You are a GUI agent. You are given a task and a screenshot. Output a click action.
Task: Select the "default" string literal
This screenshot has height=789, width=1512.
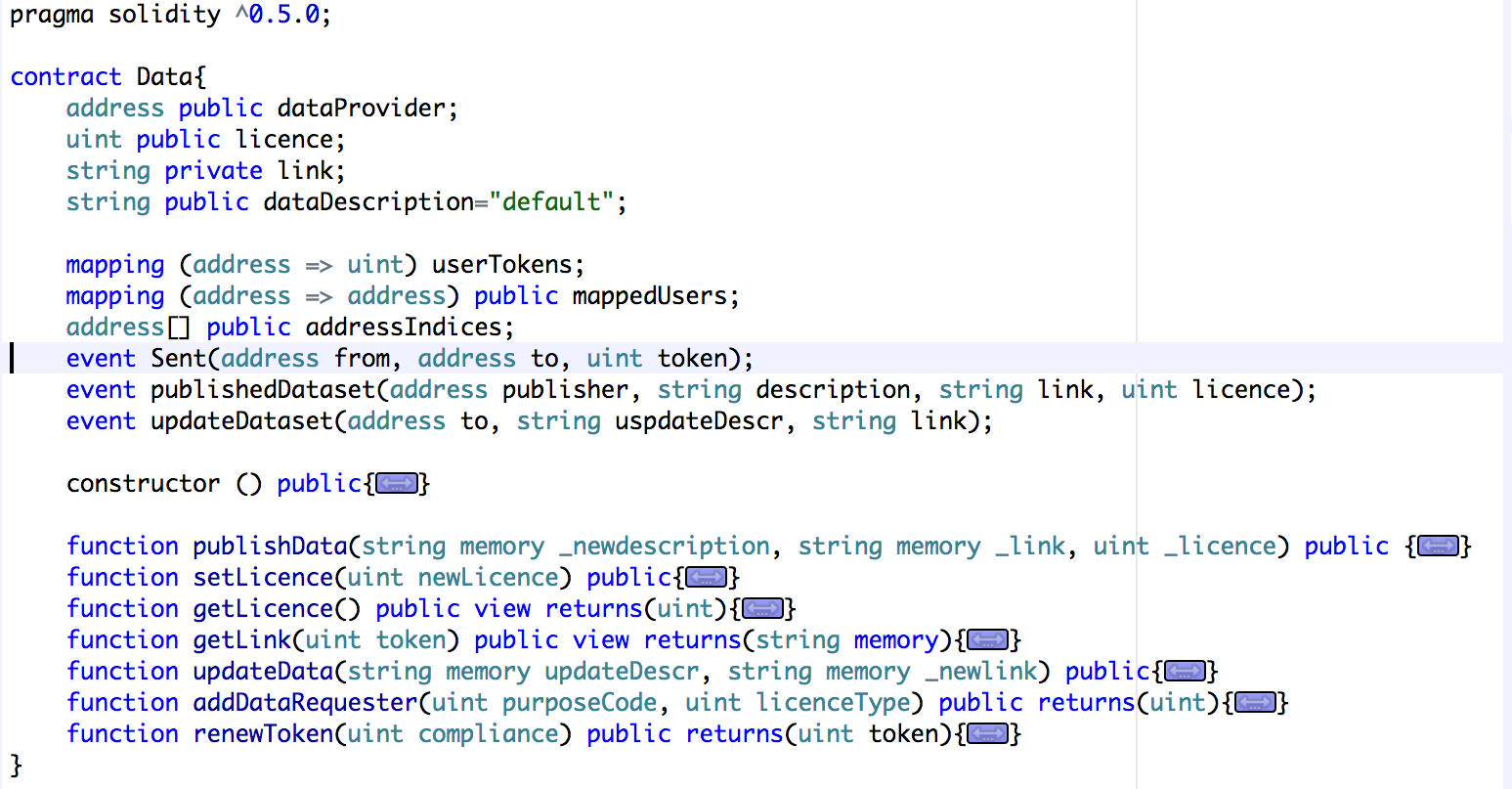[x=551, y=202]
